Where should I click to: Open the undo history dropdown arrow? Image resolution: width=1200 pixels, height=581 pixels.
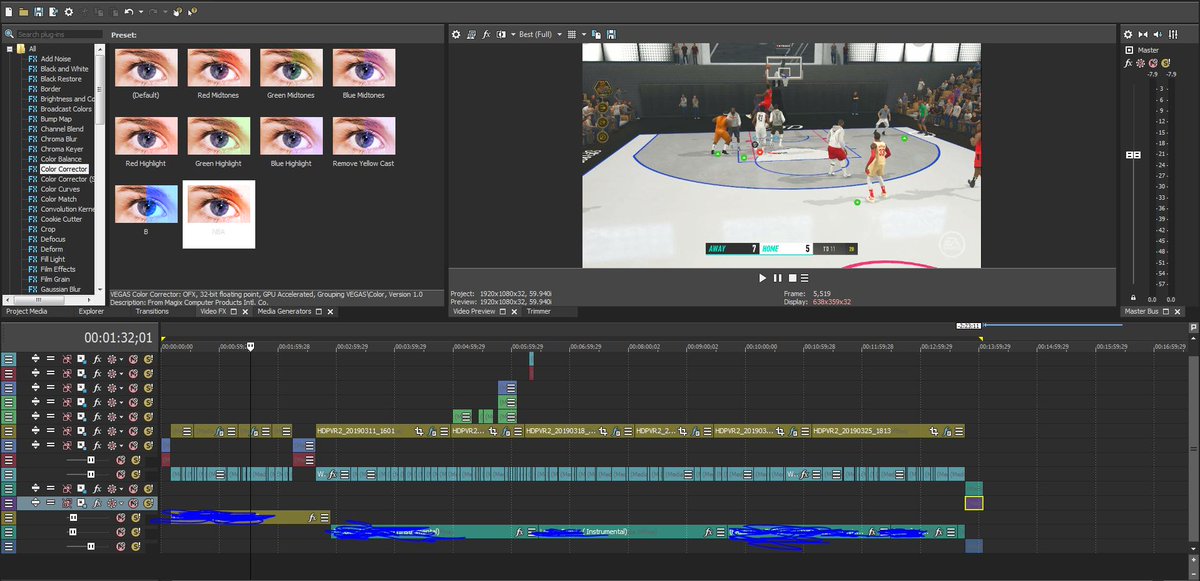click(141, 12)
